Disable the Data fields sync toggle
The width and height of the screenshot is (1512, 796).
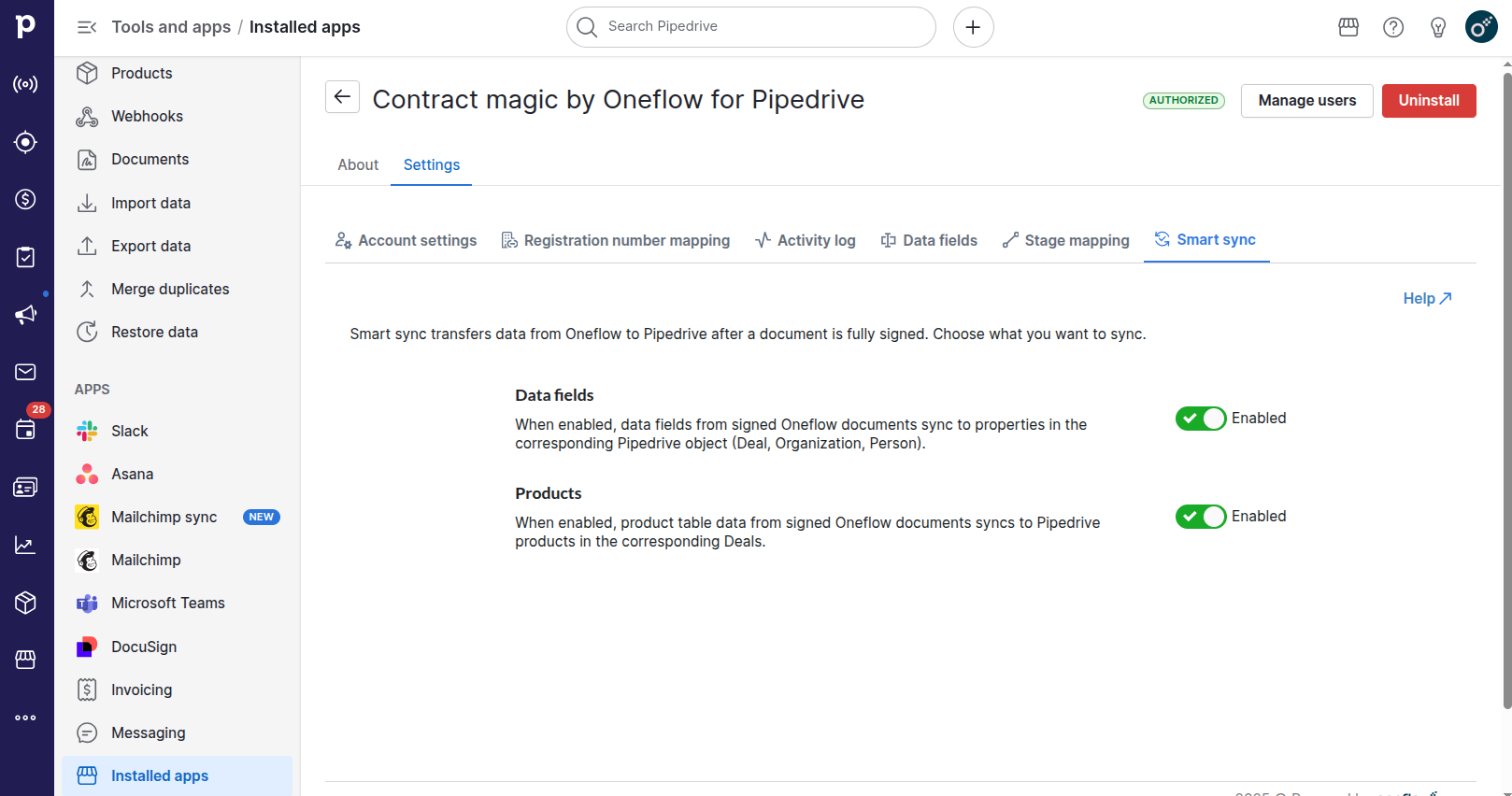(1200, 419)
